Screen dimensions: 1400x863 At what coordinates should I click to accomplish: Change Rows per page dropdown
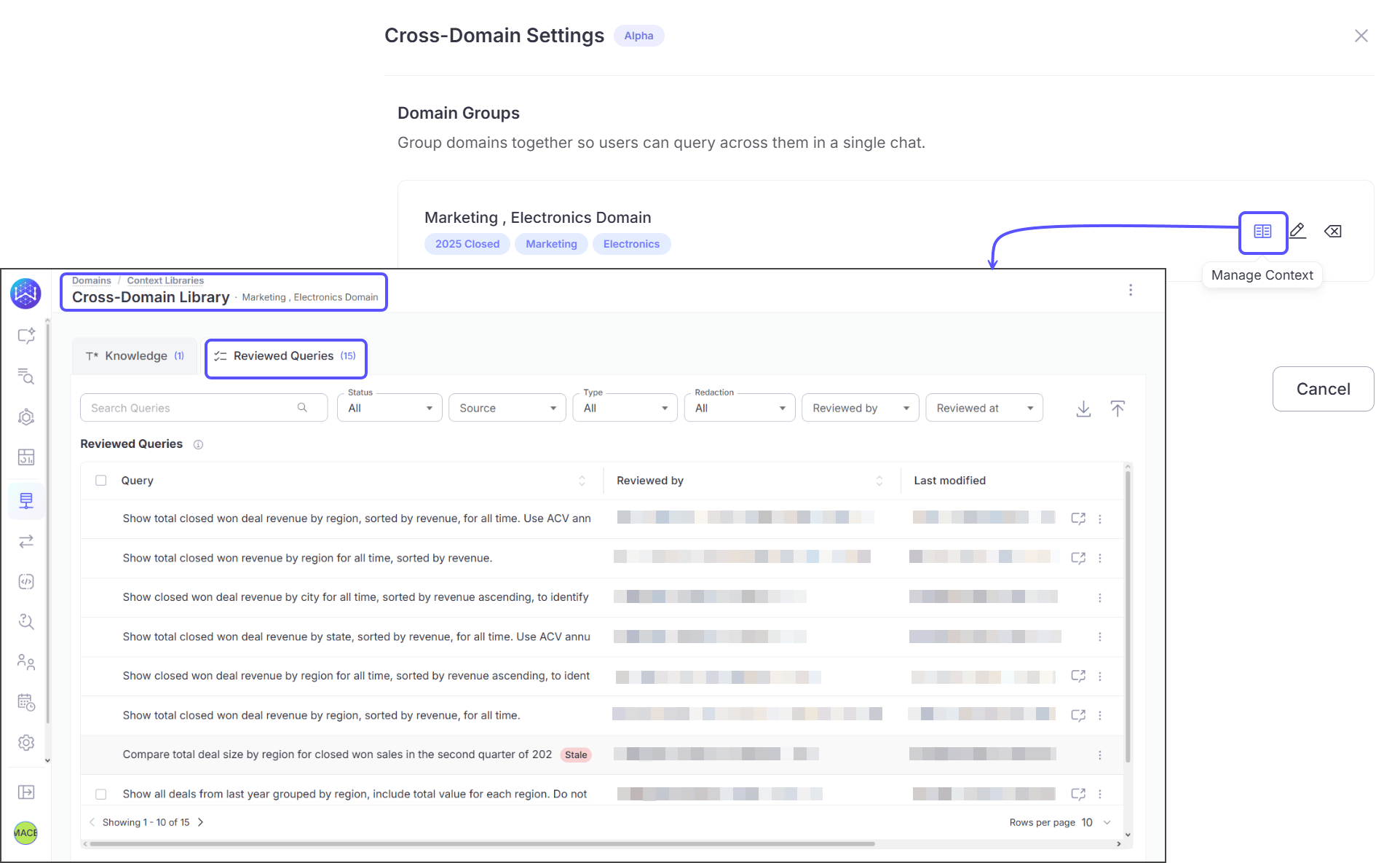click(x=1096, y=822)
